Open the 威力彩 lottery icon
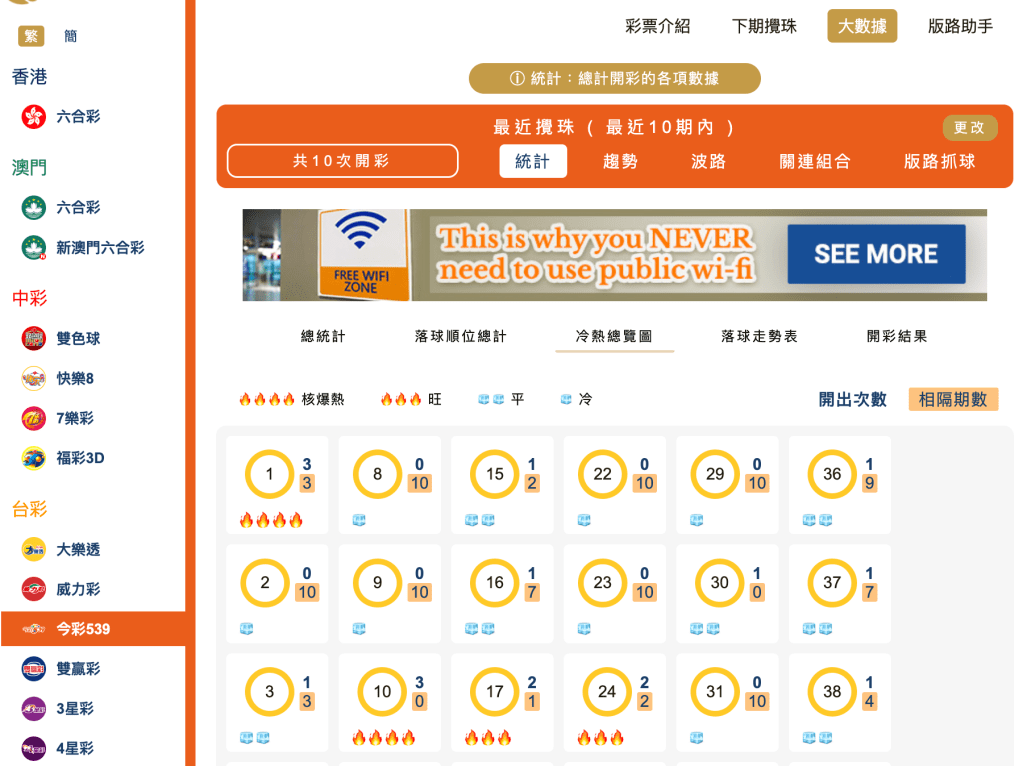 [x=31, y=589]
